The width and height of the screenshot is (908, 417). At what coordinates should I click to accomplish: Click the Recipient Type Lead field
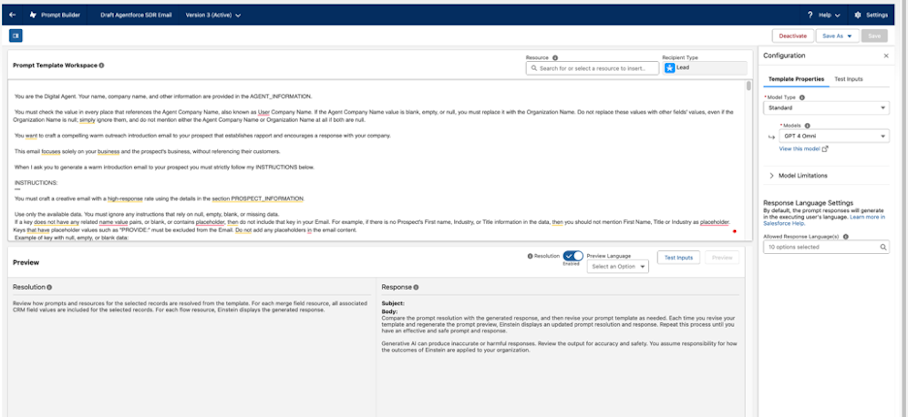coord(705,68)
